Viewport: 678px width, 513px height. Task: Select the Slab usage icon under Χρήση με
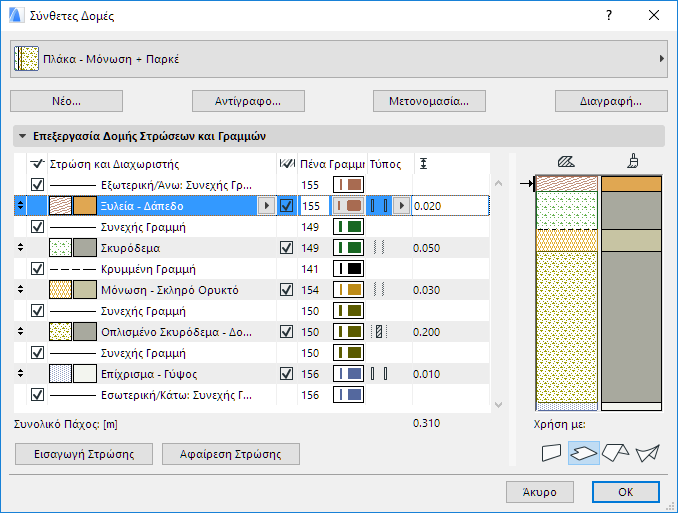583,453
